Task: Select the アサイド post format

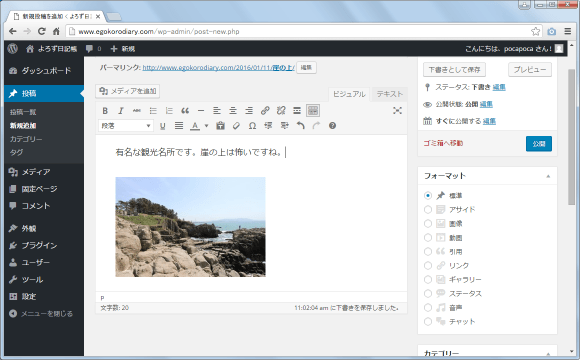Action: [428, 209]
